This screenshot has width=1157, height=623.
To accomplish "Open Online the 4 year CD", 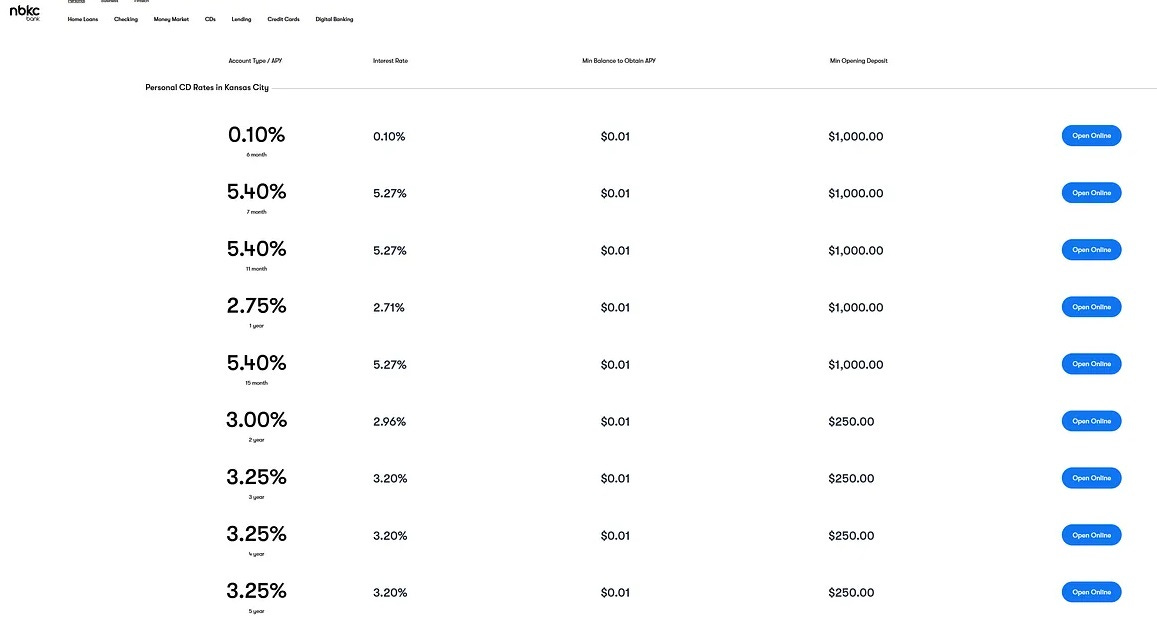I will click(x=1091, y=535).
